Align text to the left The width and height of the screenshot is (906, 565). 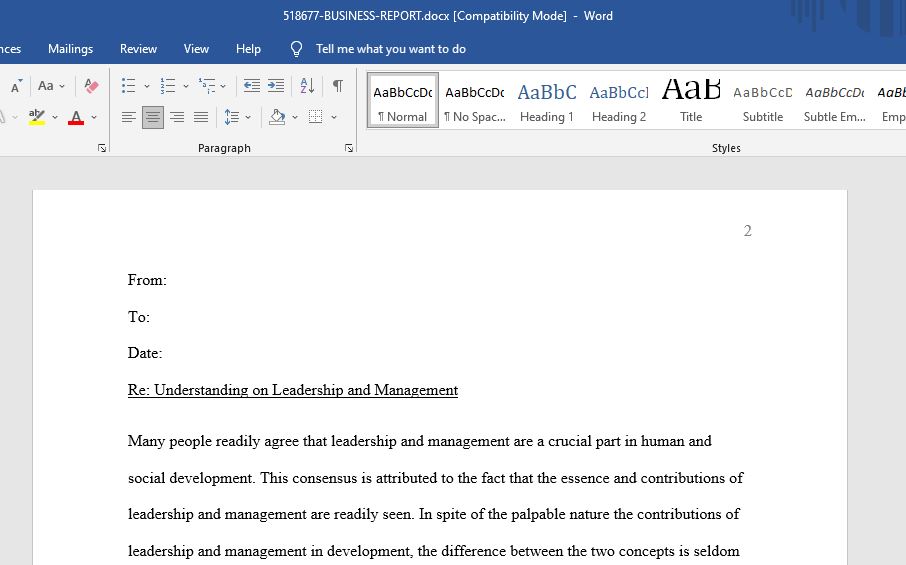(x=129, y=117)
